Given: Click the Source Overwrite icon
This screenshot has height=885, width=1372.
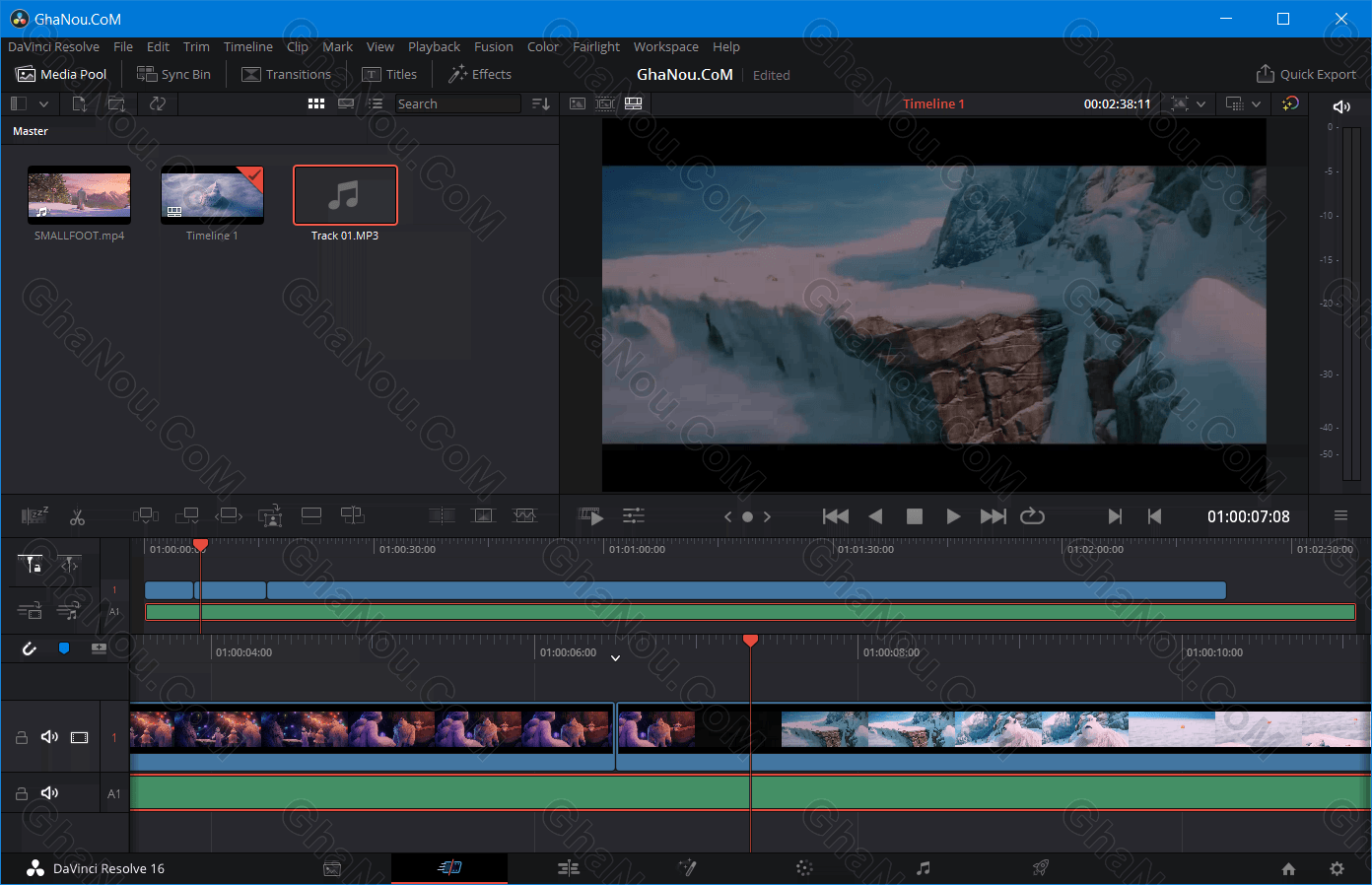Looking at the screenshot, I should [x=353, y=515].
